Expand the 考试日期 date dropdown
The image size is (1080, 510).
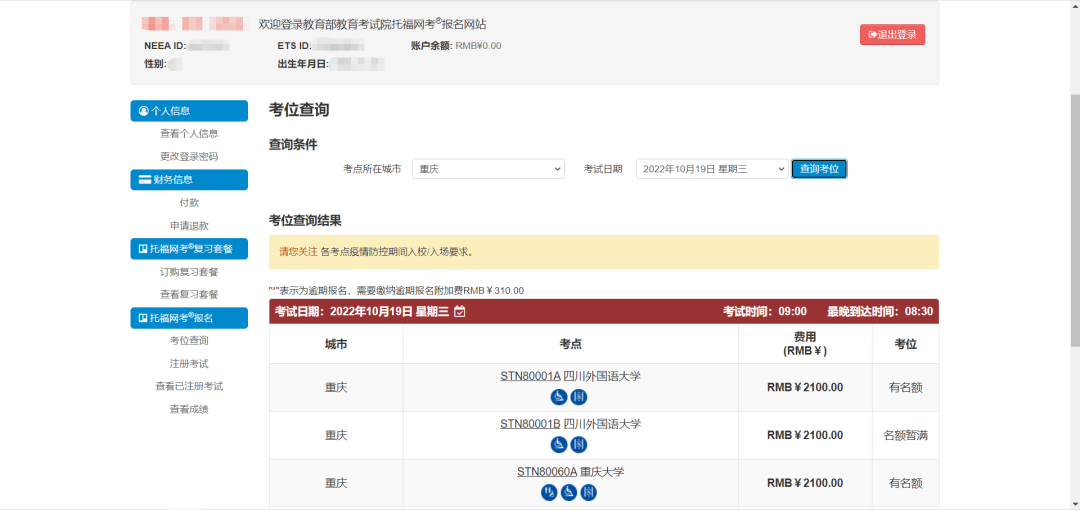[x=712, y=169]
